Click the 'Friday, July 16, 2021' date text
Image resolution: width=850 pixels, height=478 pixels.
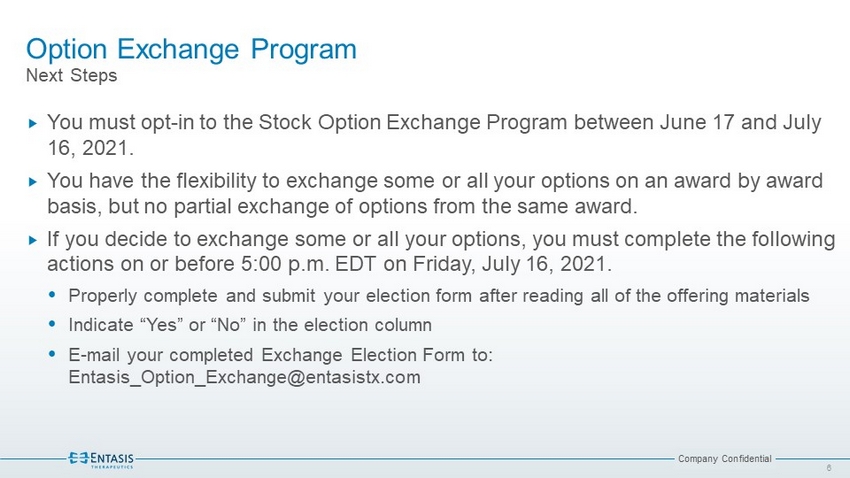(x=512, y=264)
